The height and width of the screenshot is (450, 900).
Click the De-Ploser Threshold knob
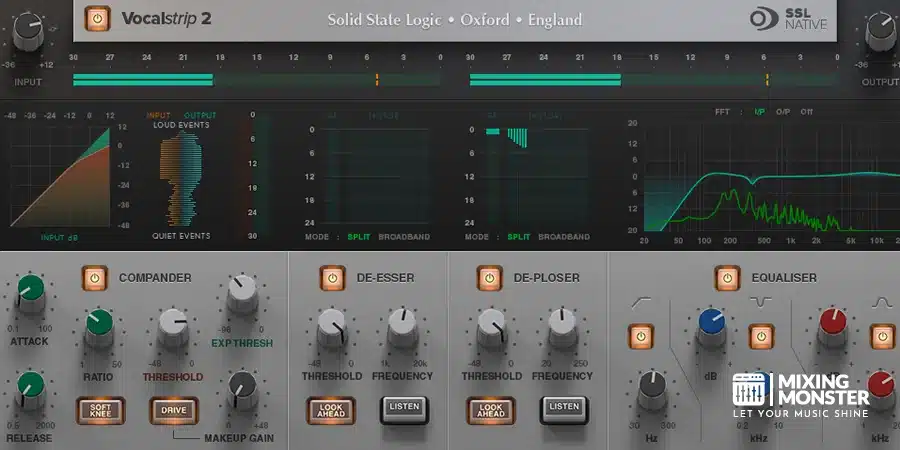coord(492,327)
